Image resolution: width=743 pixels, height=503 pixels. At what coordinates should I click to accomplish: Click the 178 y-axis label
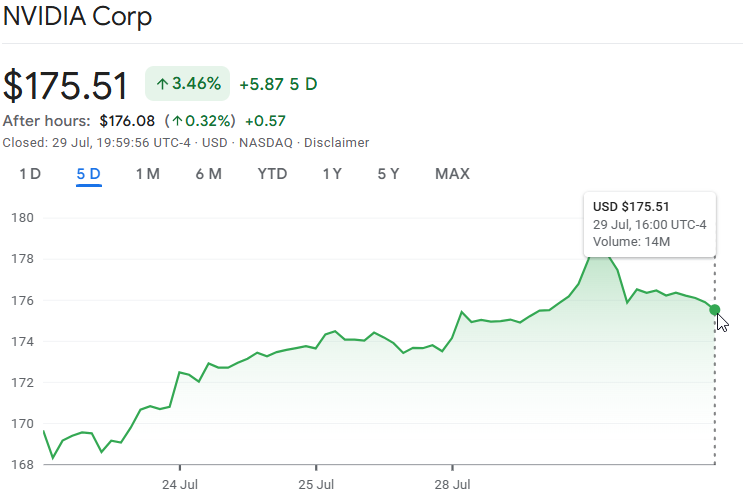[x=23, y=259]
